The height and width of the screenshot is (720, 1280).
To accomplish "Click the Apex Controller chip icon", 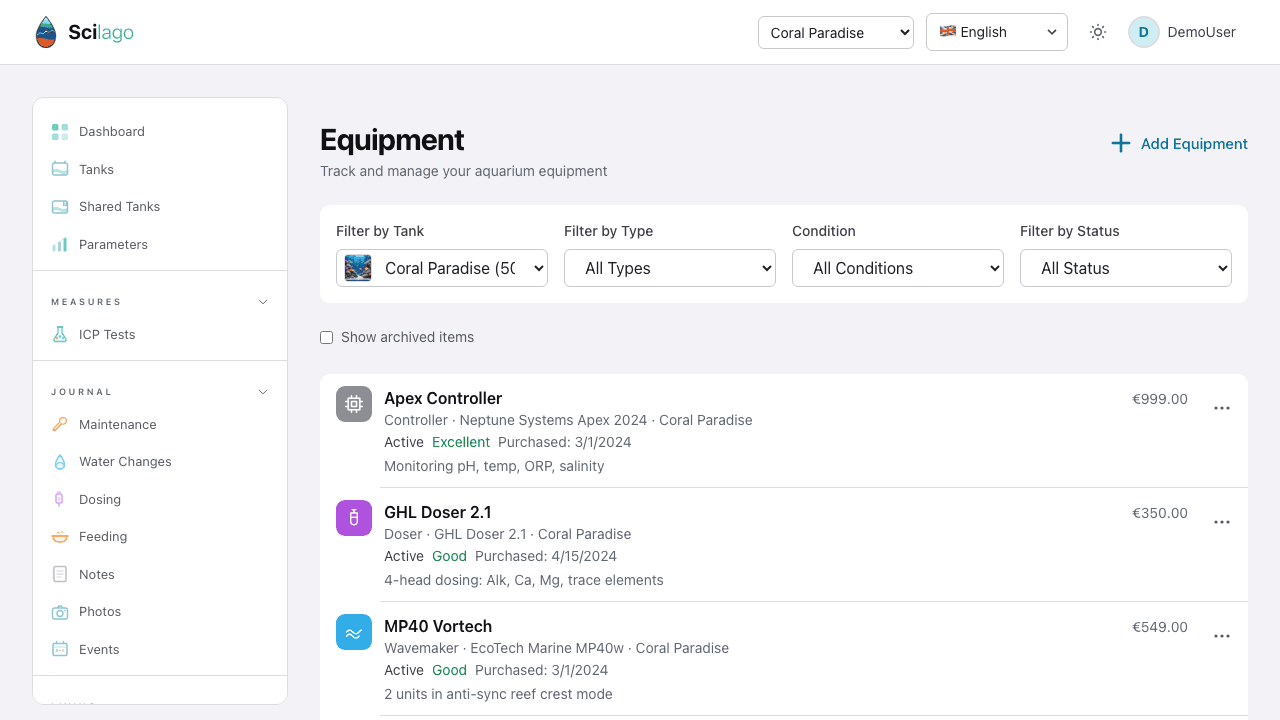I will pyautogui.click(x=354, y=404).
